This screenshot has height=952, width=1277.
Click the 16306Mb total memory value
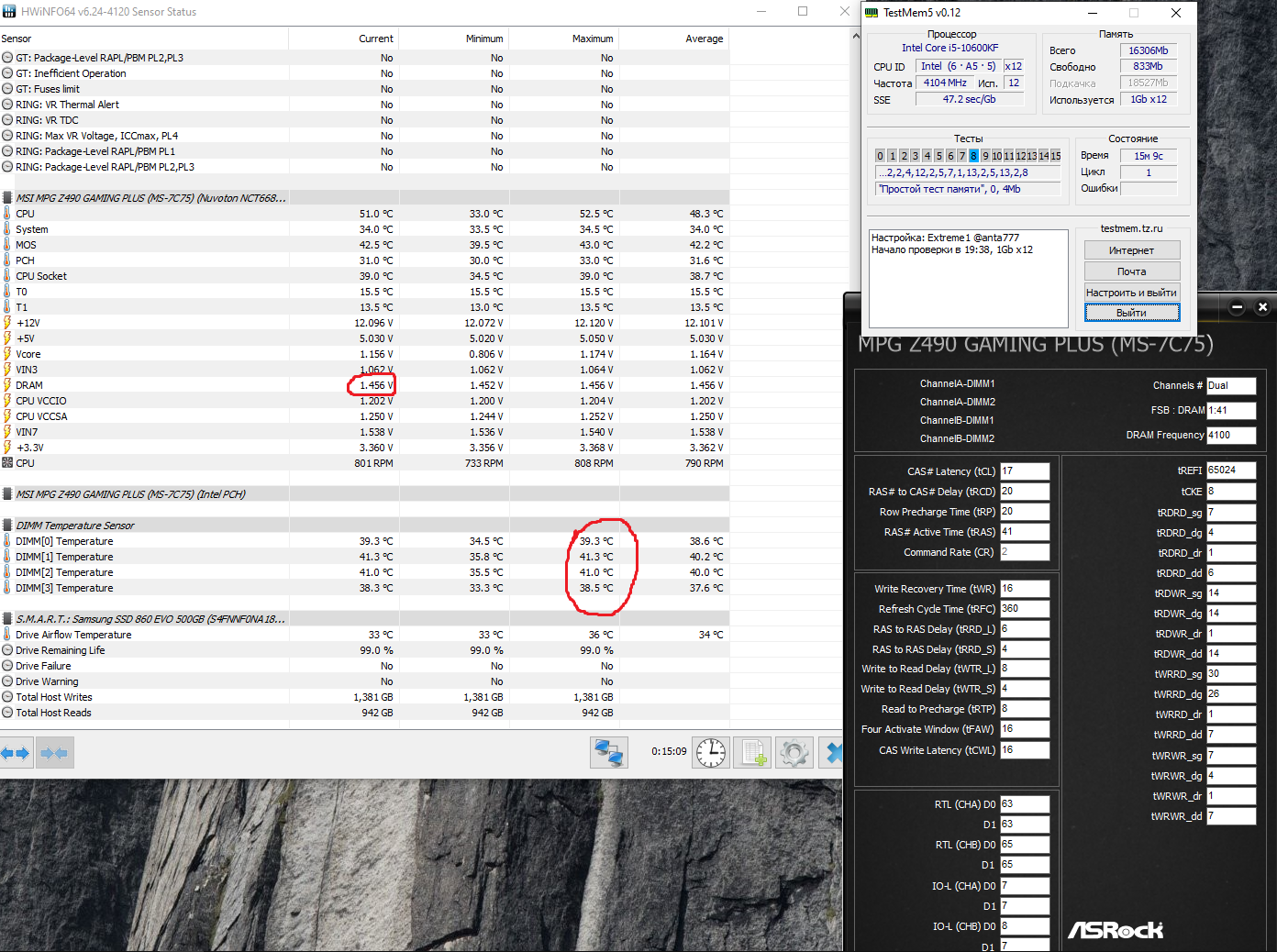[1149, 50]
